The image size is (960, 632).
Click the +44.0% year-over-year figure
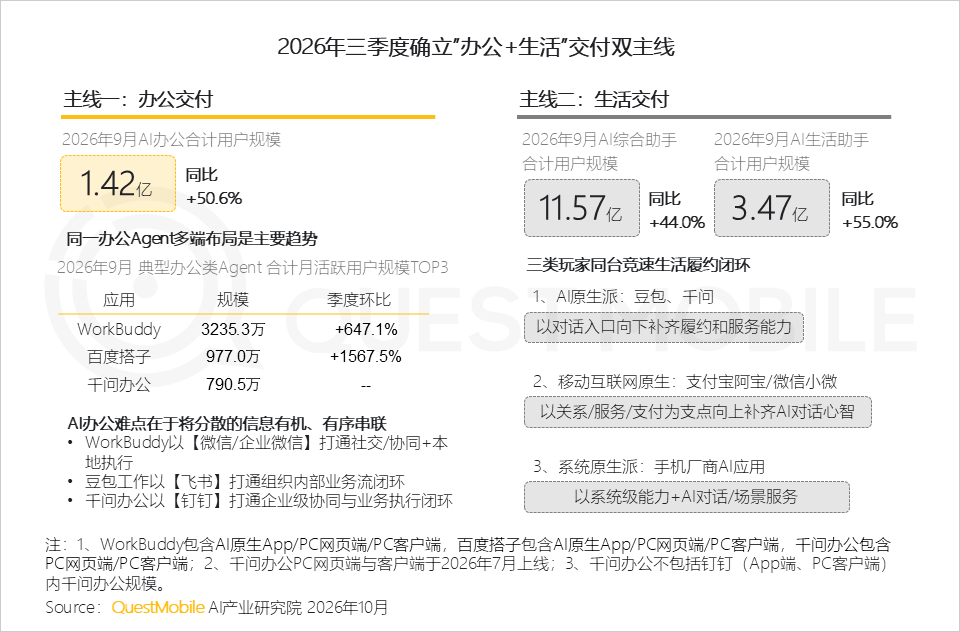[x=677, y=222]
